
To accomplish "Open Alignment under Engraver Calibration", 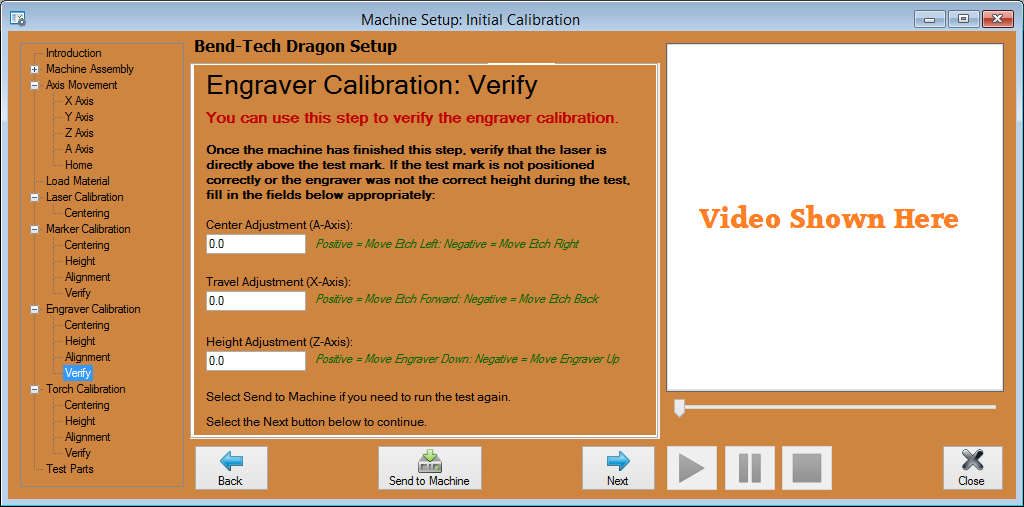I will tap(88, 357).
